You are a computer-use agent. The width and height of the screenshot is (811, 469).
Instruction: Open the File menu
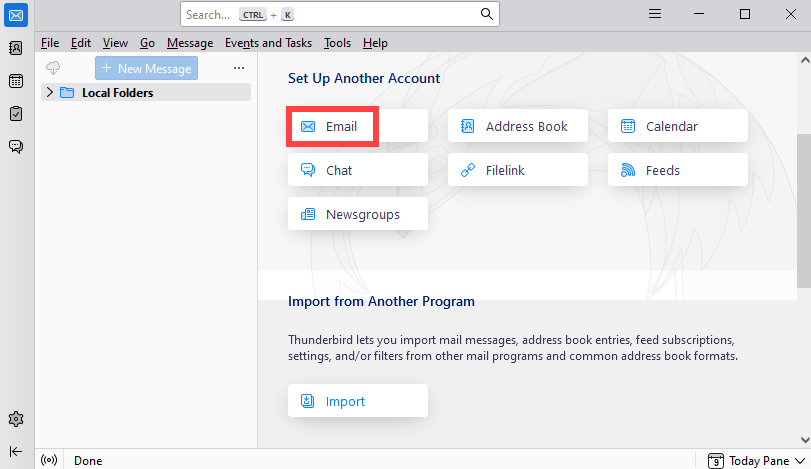[x=50, y=43]
